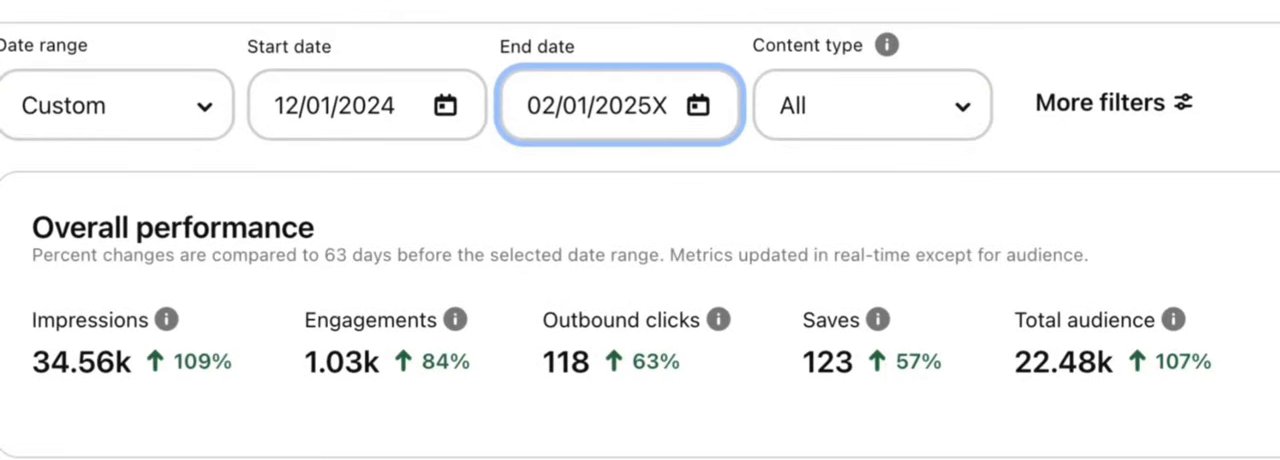The image size is (1280, 460).
Task: Expand the Content type All dropdown
Action: [872, 105]
